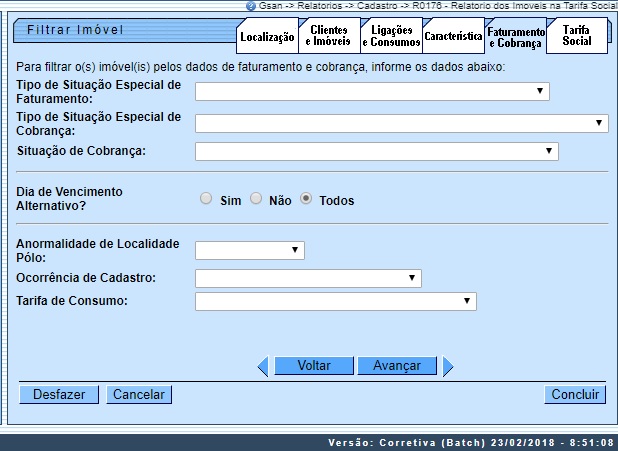Select Sim for Dia de Vencimento Alternativo
Screen dimensions: 618x451
coord(207,199)
